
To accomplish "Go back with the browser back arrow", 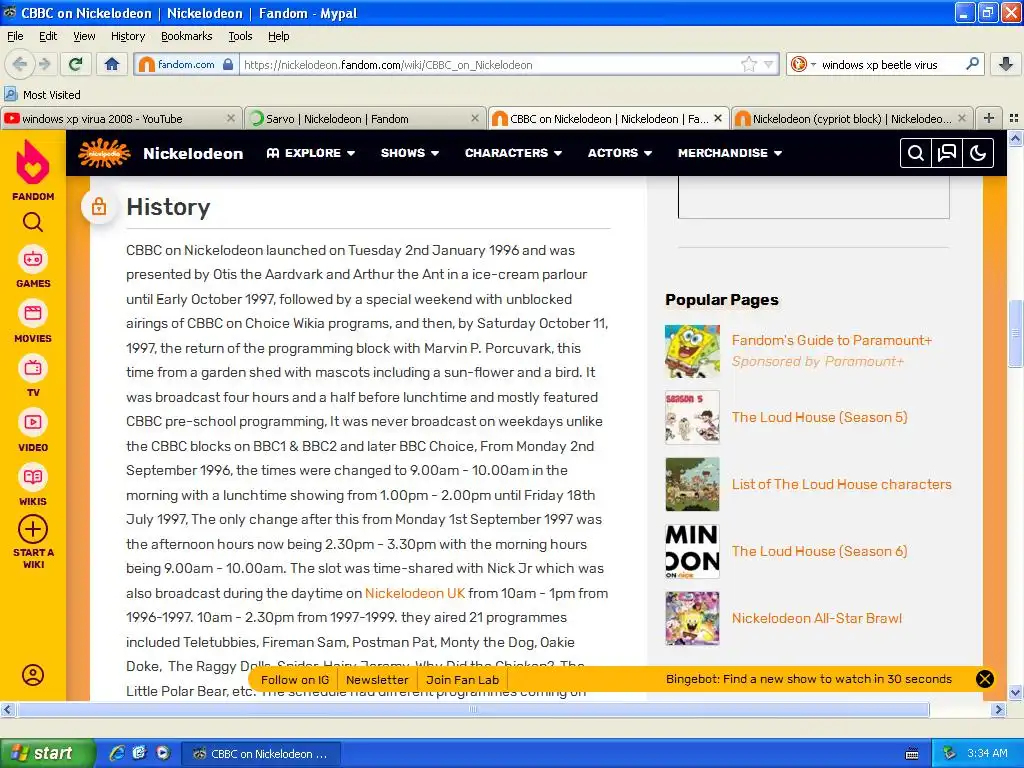I will tap(20, 64).
